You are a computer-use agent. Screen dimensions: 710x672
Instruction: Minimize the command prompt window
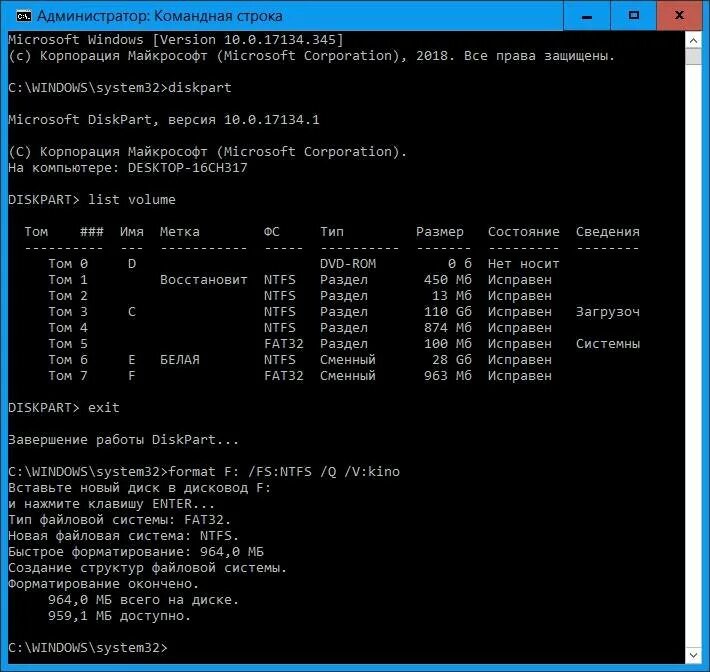pyautogui.click(x=587, y=16)
